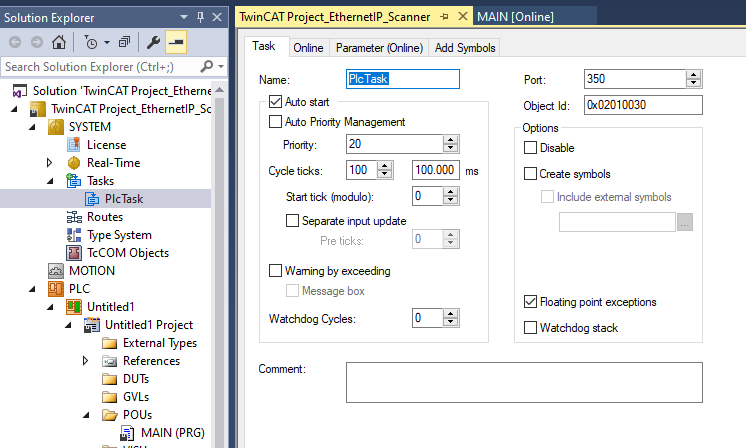This screenshot has width=746, height=448.
Task: Check the Disable option checkbox
Action: point(530,147)
